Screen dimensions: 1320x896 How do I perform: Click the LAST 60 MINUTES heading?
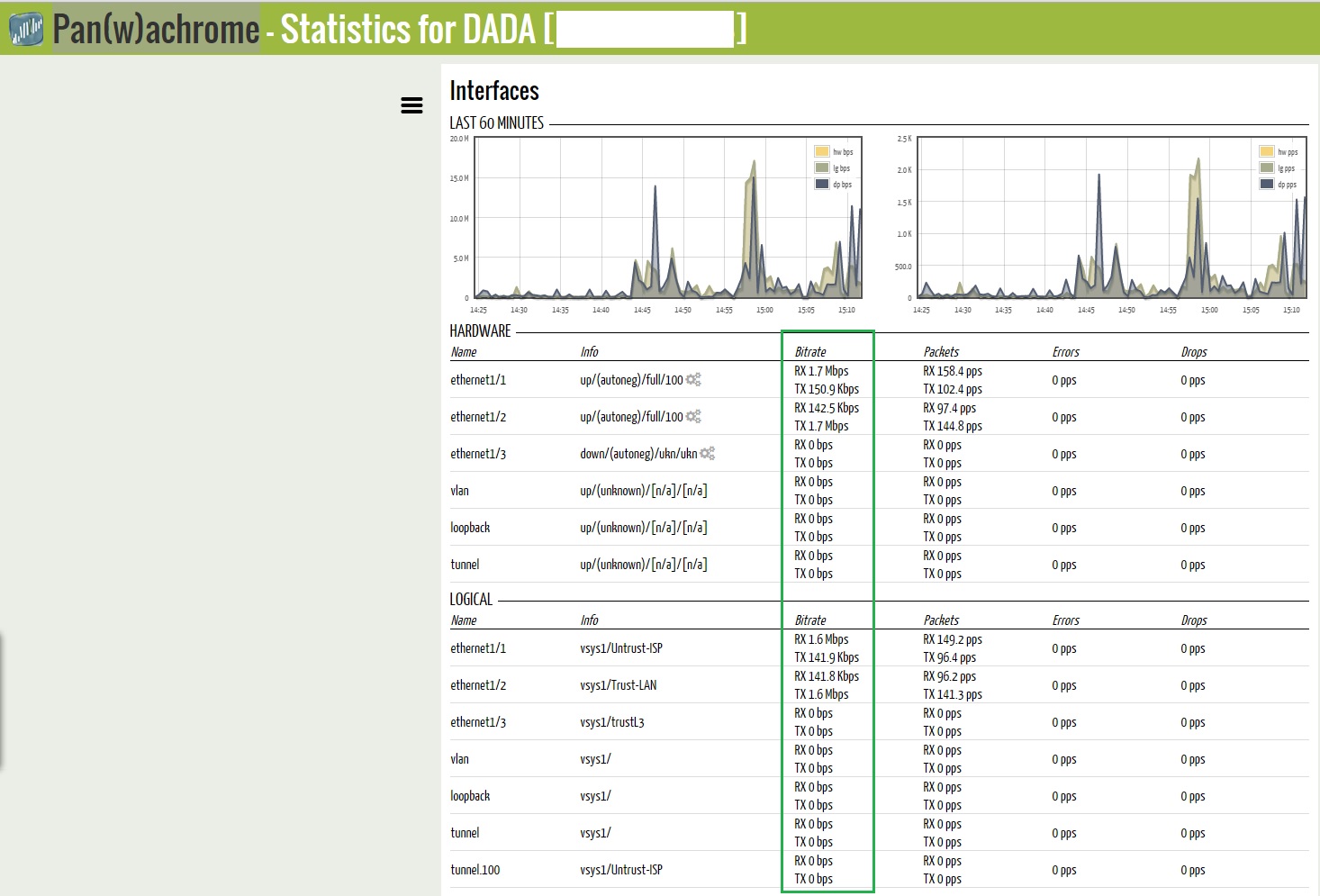coord(497,122)
